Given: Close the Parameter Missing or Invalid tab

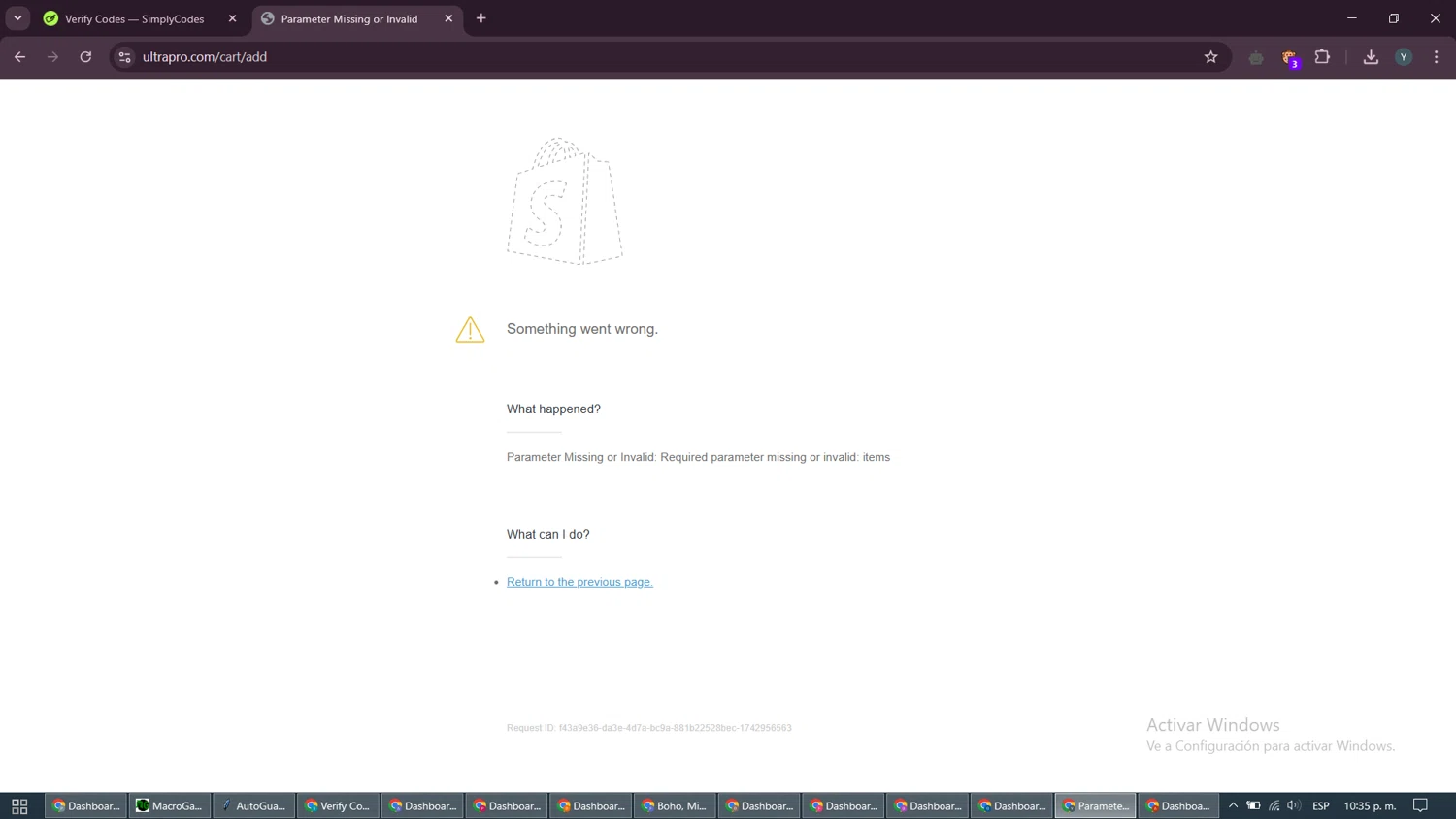Looking at the screenshot, I should click(448, 18).
